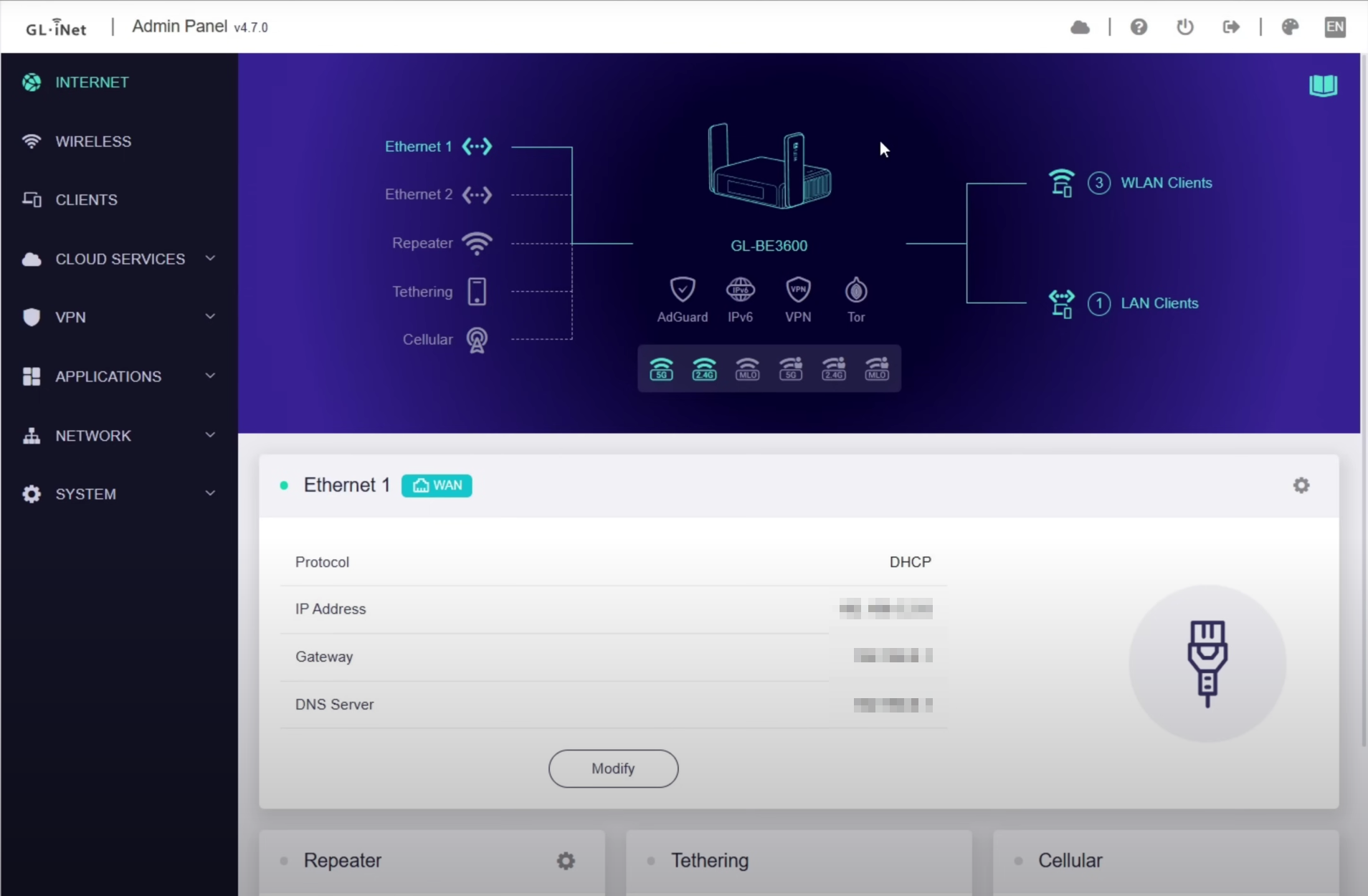Click the INTERNET globe sidebar icon
This screenshot has height=896, width=1368.
pos(32,82)
